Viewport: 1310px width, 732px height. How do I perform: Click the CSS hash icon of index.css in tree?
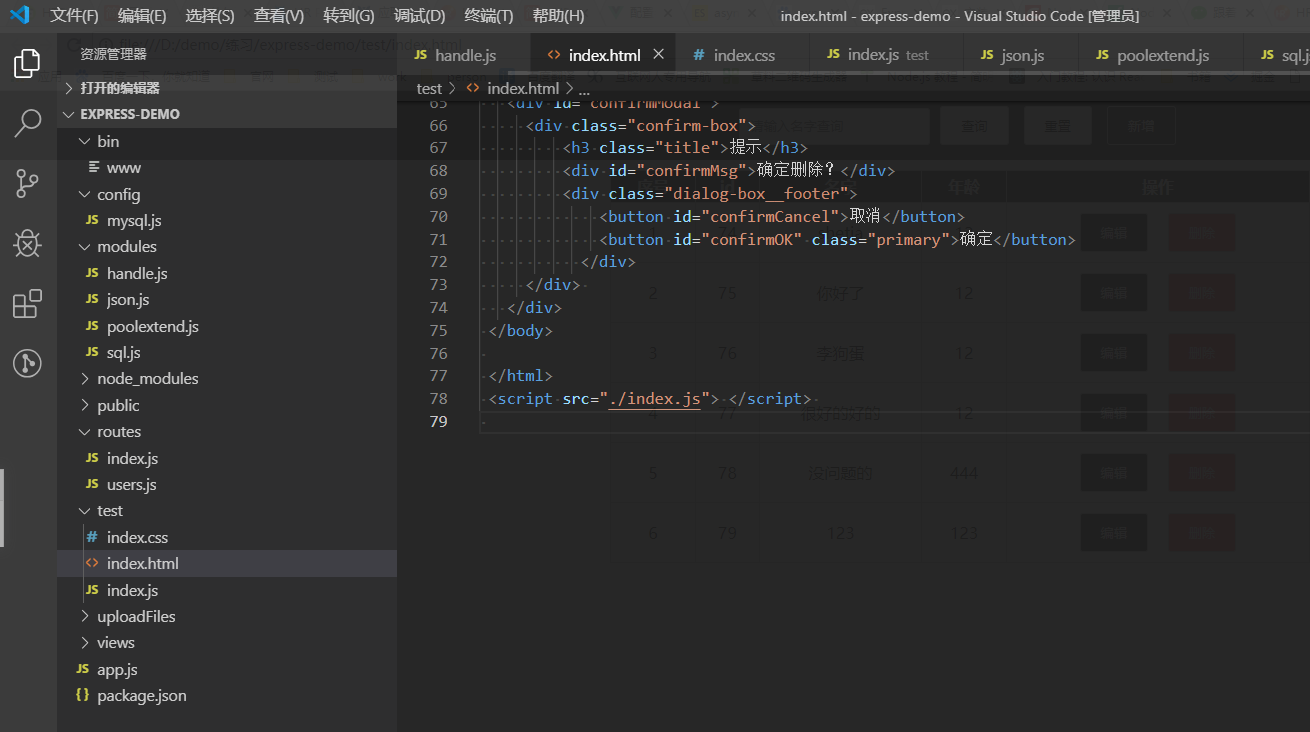[x=92, y=537]
